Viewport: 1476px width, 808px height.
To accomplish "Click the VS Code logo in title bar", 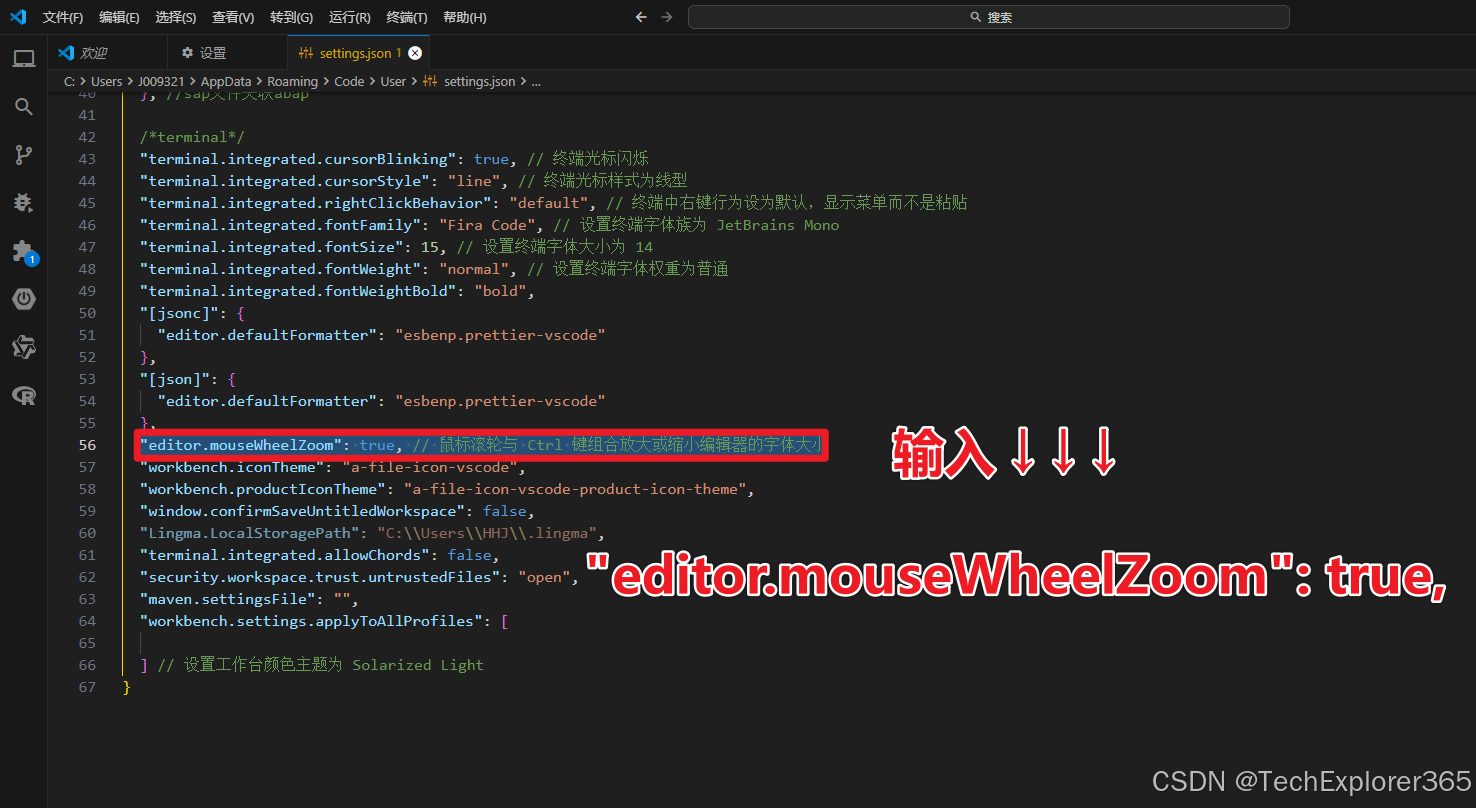I will click(17, 17).
